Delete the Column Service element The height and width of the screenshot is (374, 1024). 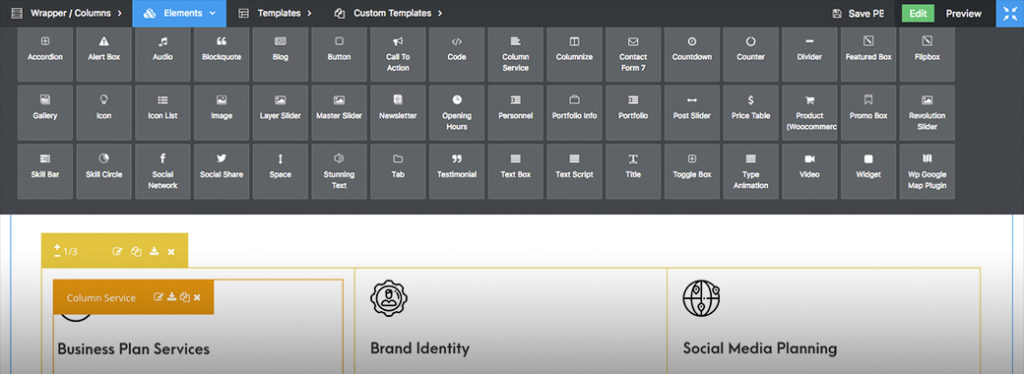197,298
